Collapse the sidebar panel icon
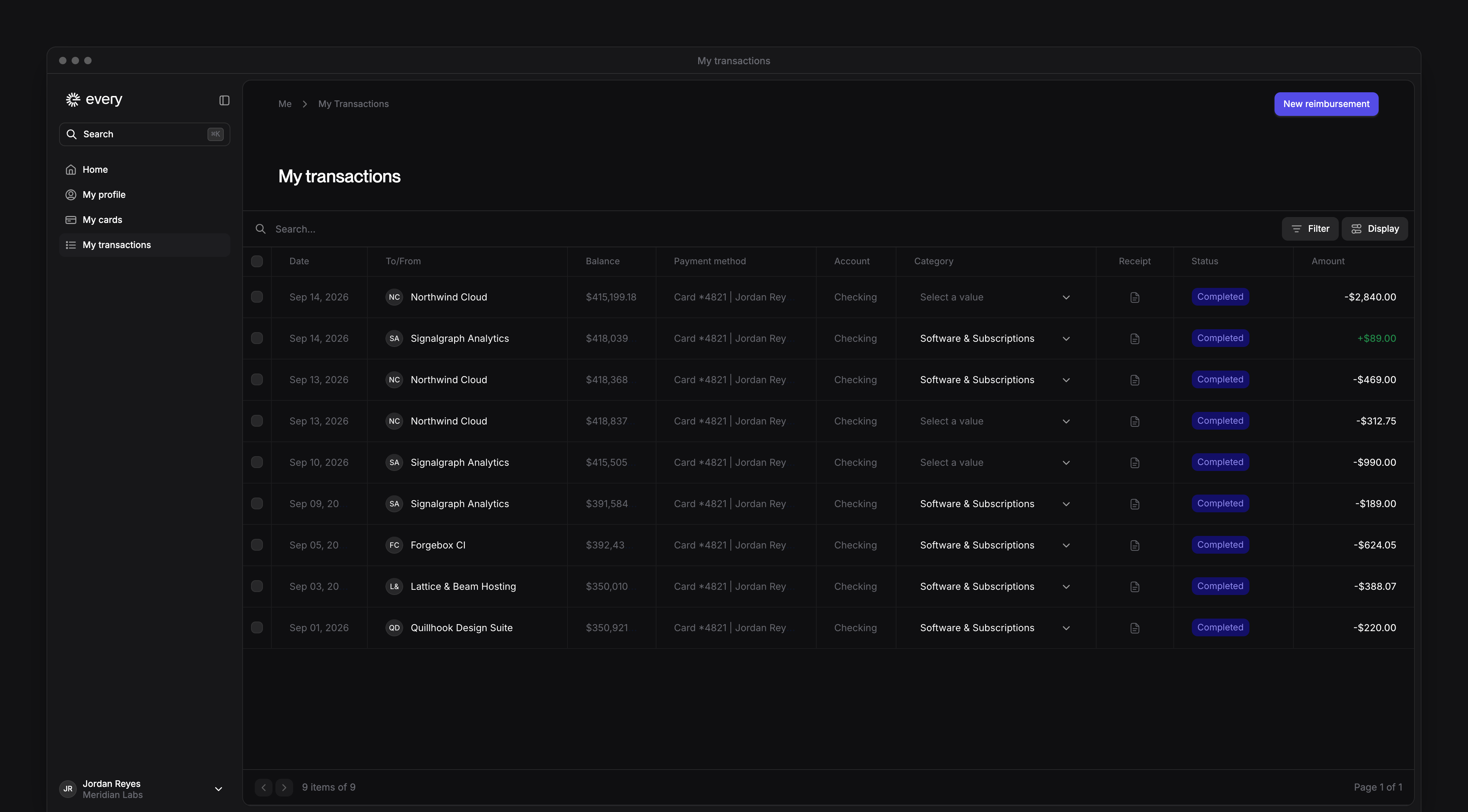The height and width of the screenshot is (812, 1468). [x=224, y=100]
